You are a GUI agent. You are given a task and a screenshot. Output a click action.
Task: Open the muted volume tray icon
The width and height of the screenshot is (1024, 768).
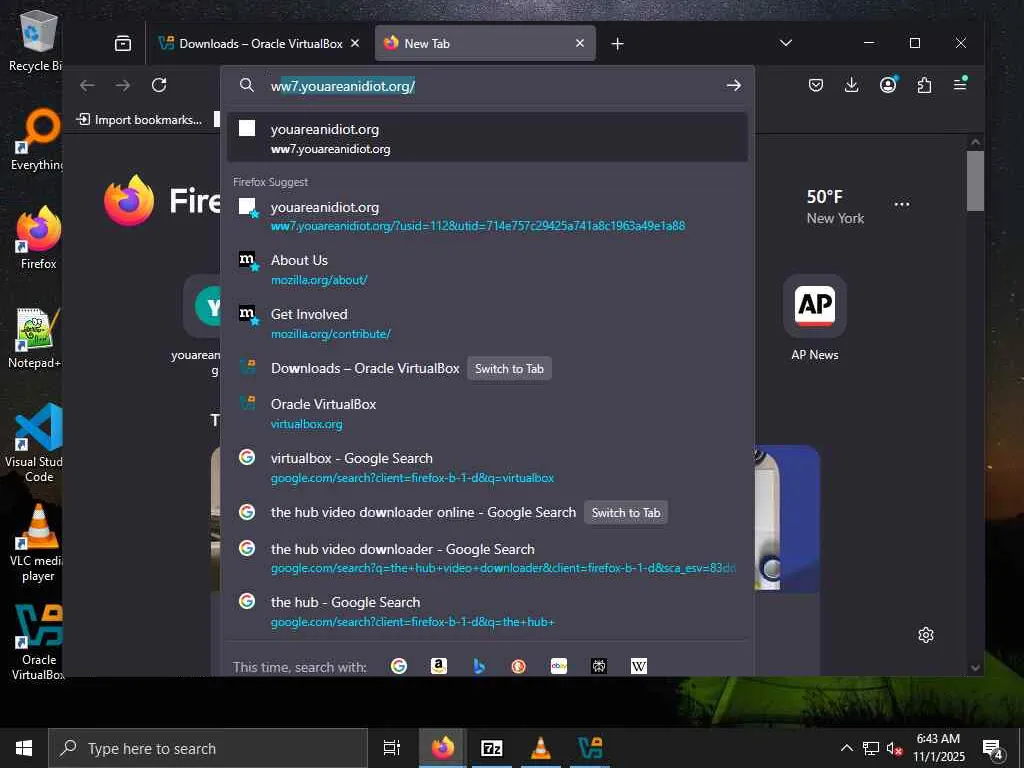(894, 748)
